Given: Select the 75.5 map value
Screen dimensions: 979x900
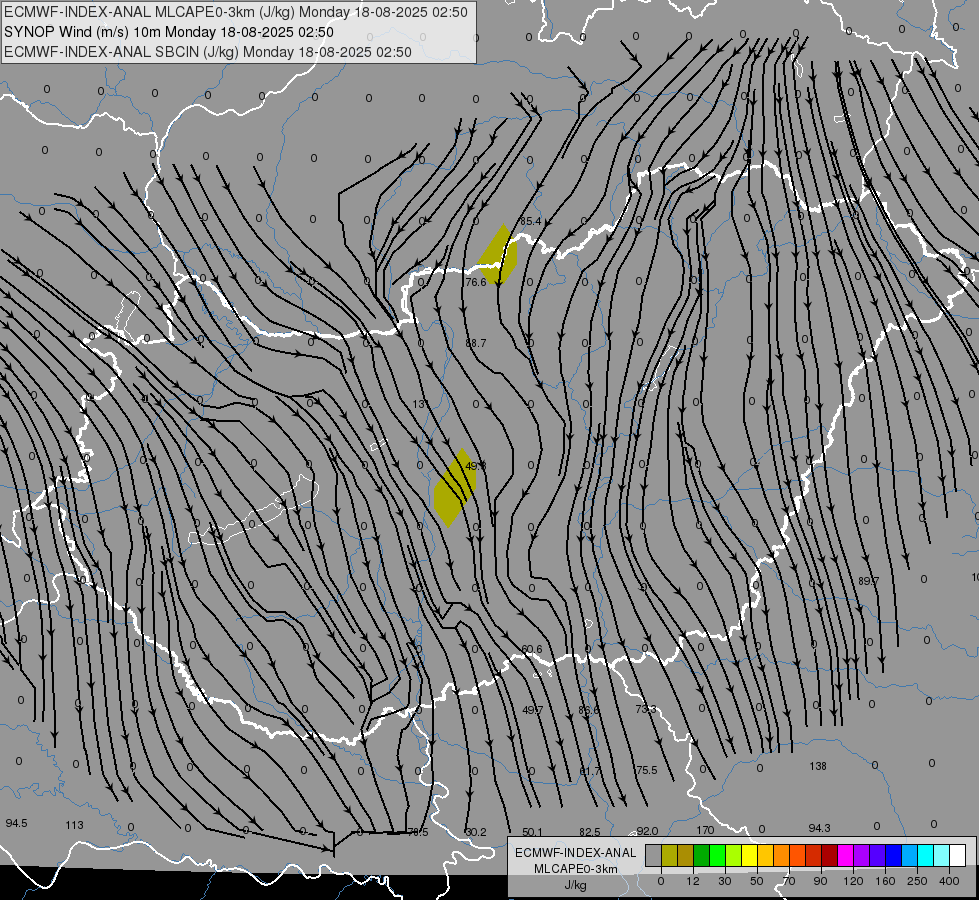Looking at the screenshot, I should point(647,770).
